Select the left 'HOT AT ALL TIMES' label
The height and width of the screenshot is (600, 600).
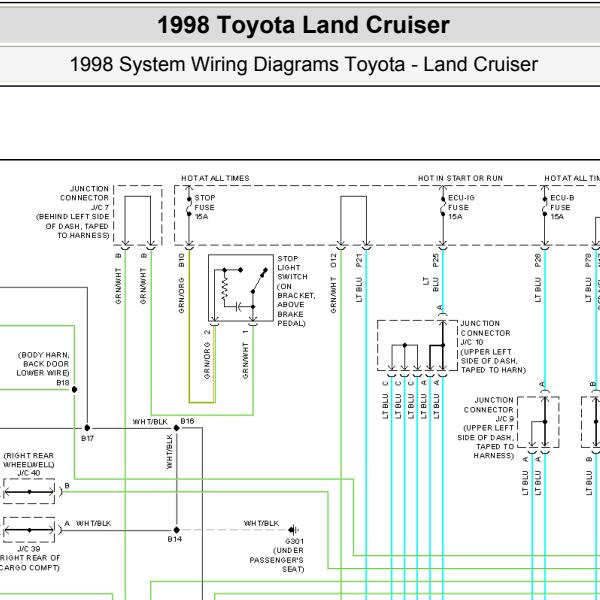[x=215, y=178]
